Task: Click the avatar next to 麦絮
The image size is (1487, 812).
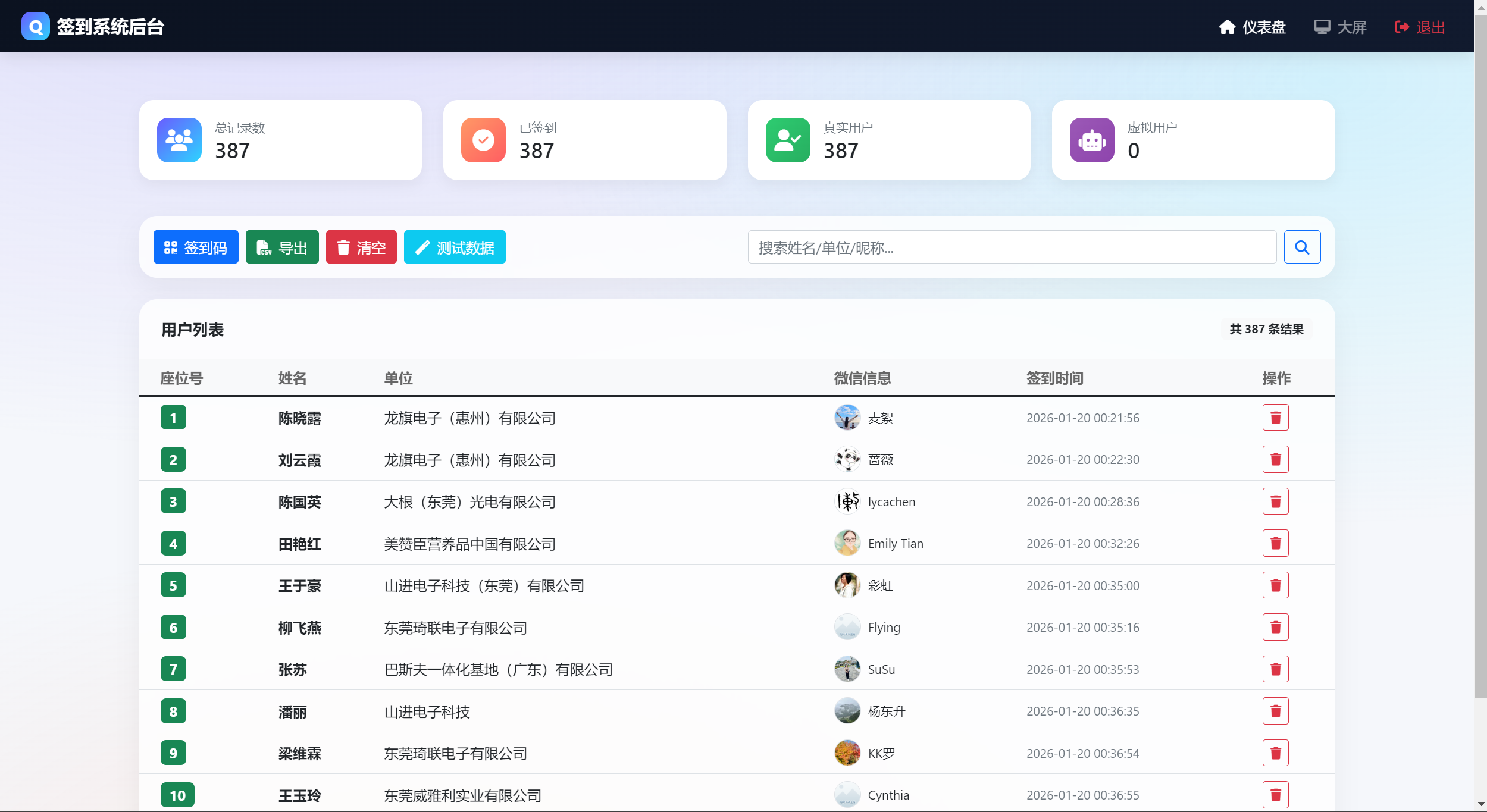Action: coord(847,418)
